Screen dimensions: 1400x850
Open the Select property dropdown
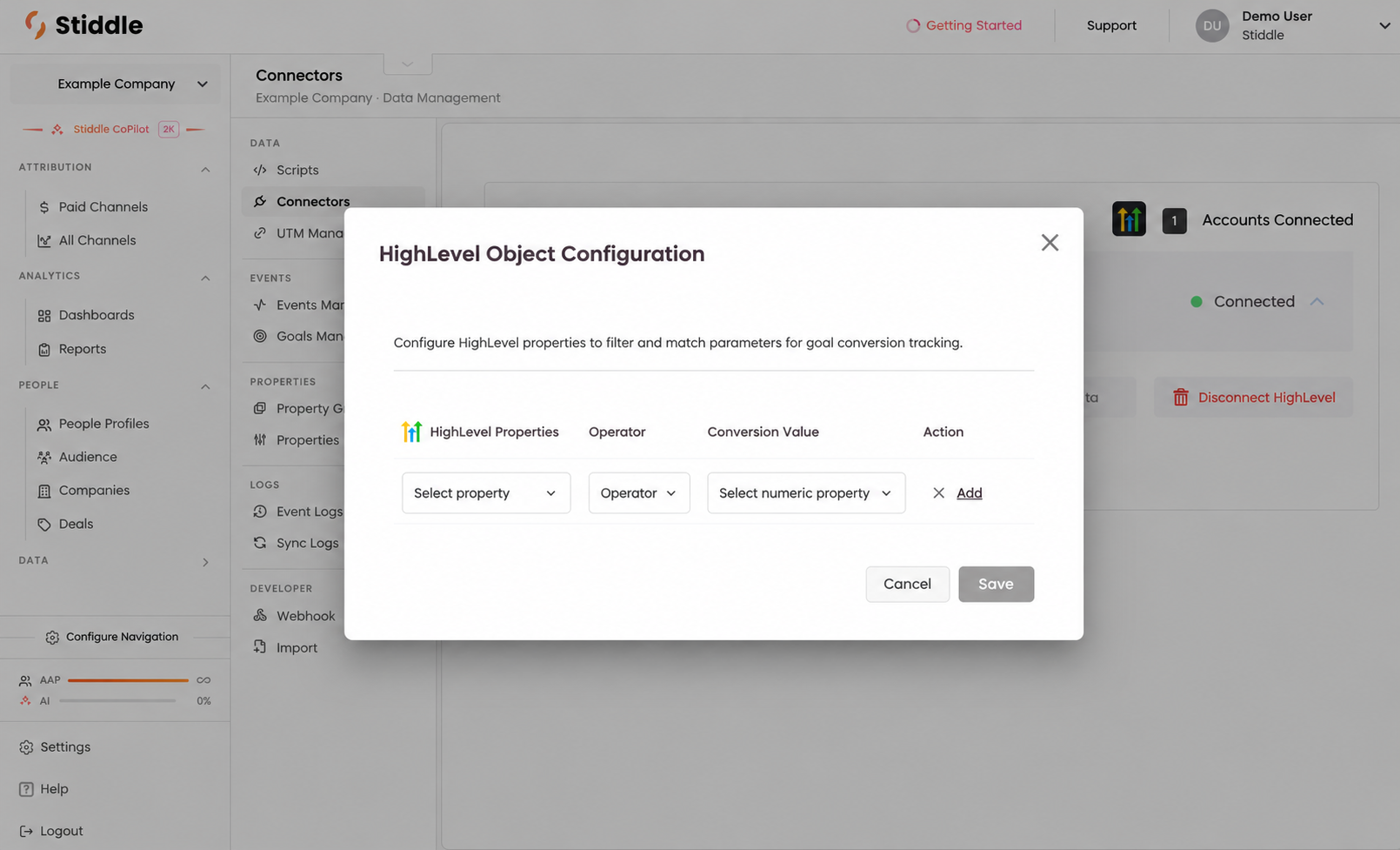[x=486, y=493]
